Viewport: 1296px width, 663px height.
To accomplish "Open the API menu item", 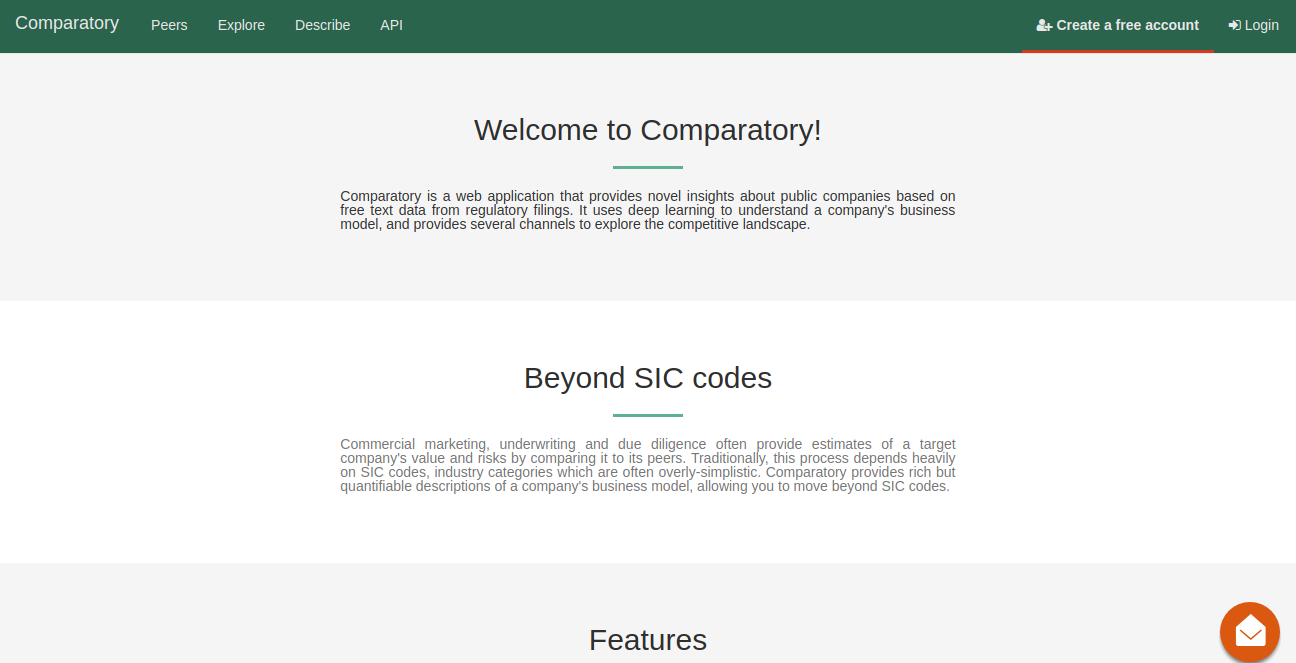I will coord(391,25).
